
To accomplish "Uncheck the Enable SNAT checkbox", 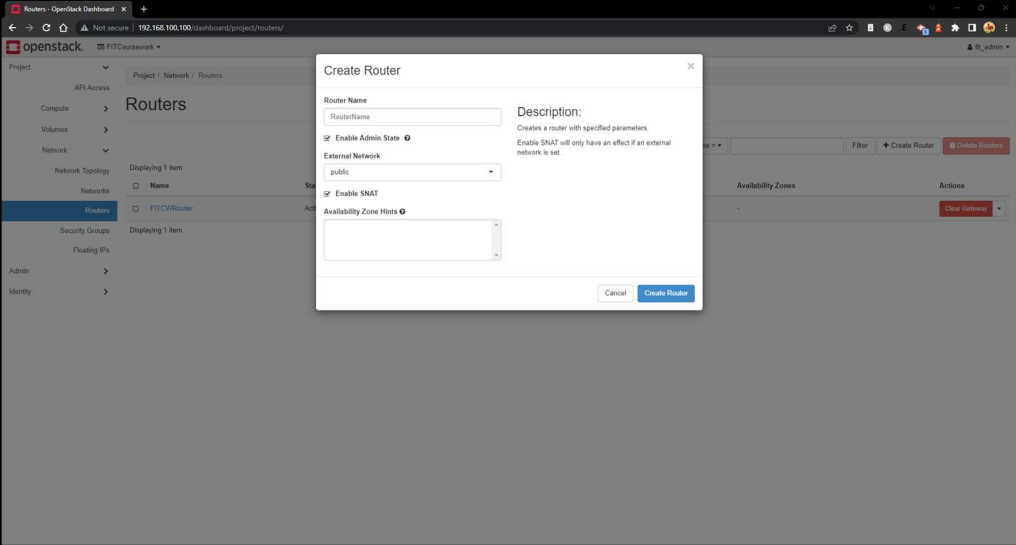I will [x=327, y=194].
